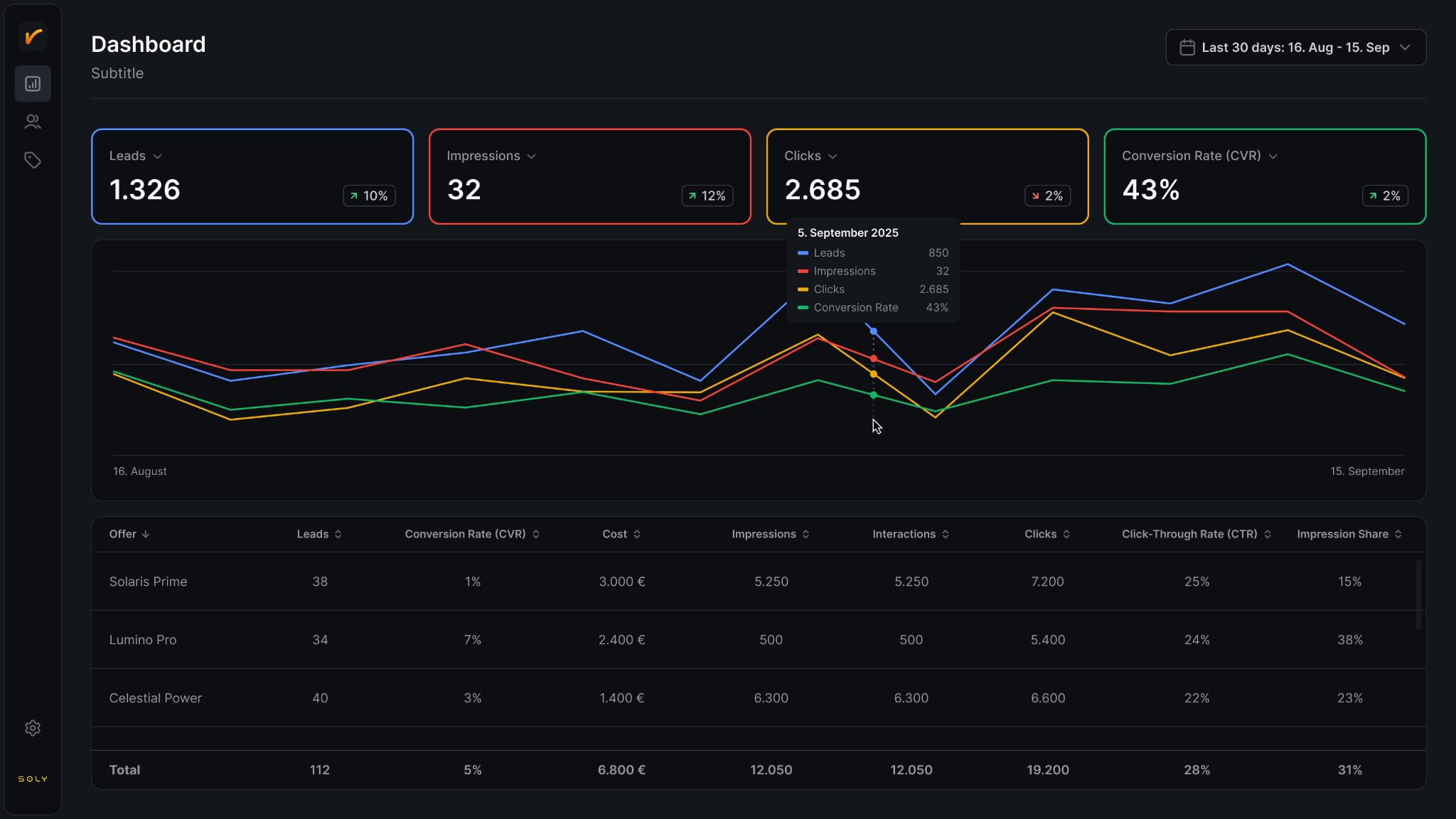Viewport: 1456px width, 819px height.
Task: Open the Last 30 days date range selector
Action: pyautogui.click(x=1296, y=48)
